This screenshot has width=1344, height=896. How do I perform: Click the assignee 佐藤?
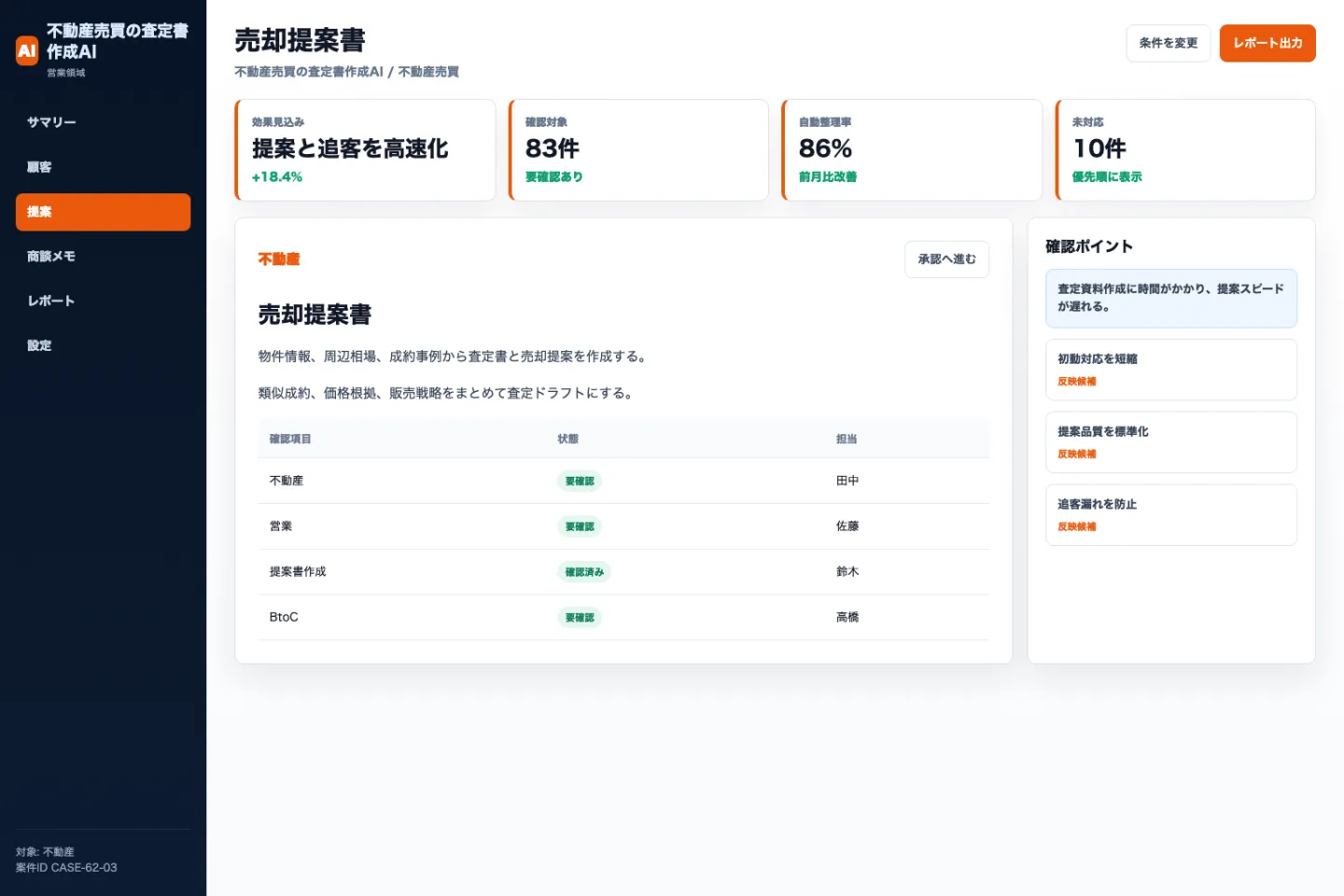[x=847, y=526]
